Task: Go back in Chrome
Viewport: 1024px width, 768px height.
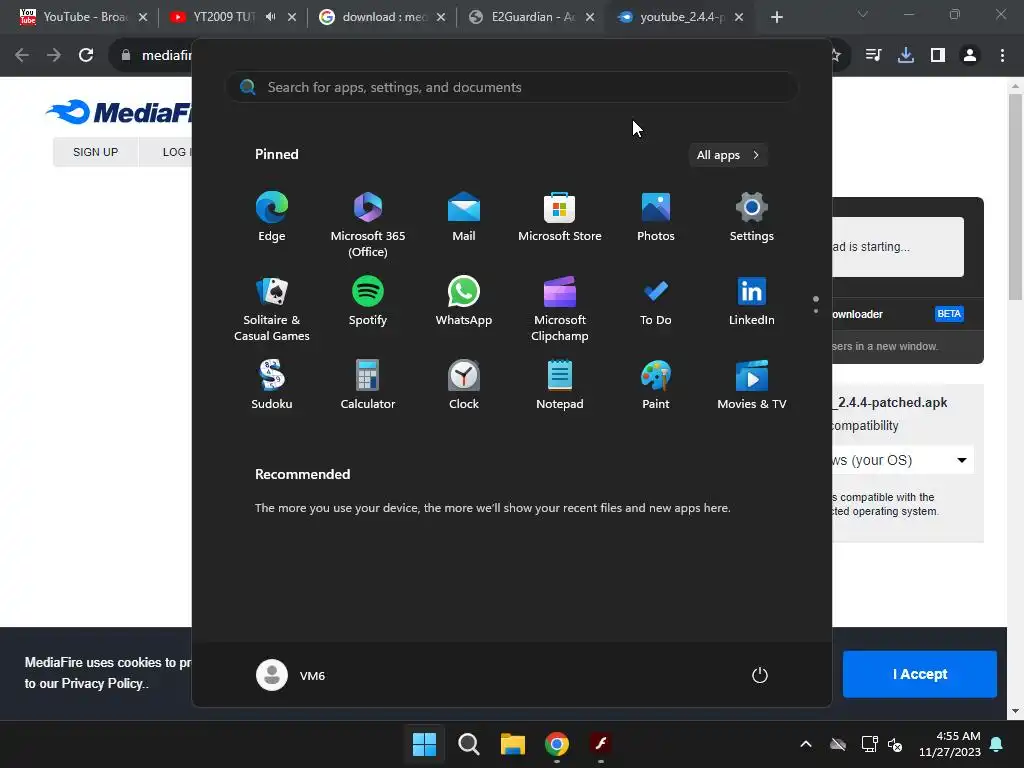Action: pos(22,55)
